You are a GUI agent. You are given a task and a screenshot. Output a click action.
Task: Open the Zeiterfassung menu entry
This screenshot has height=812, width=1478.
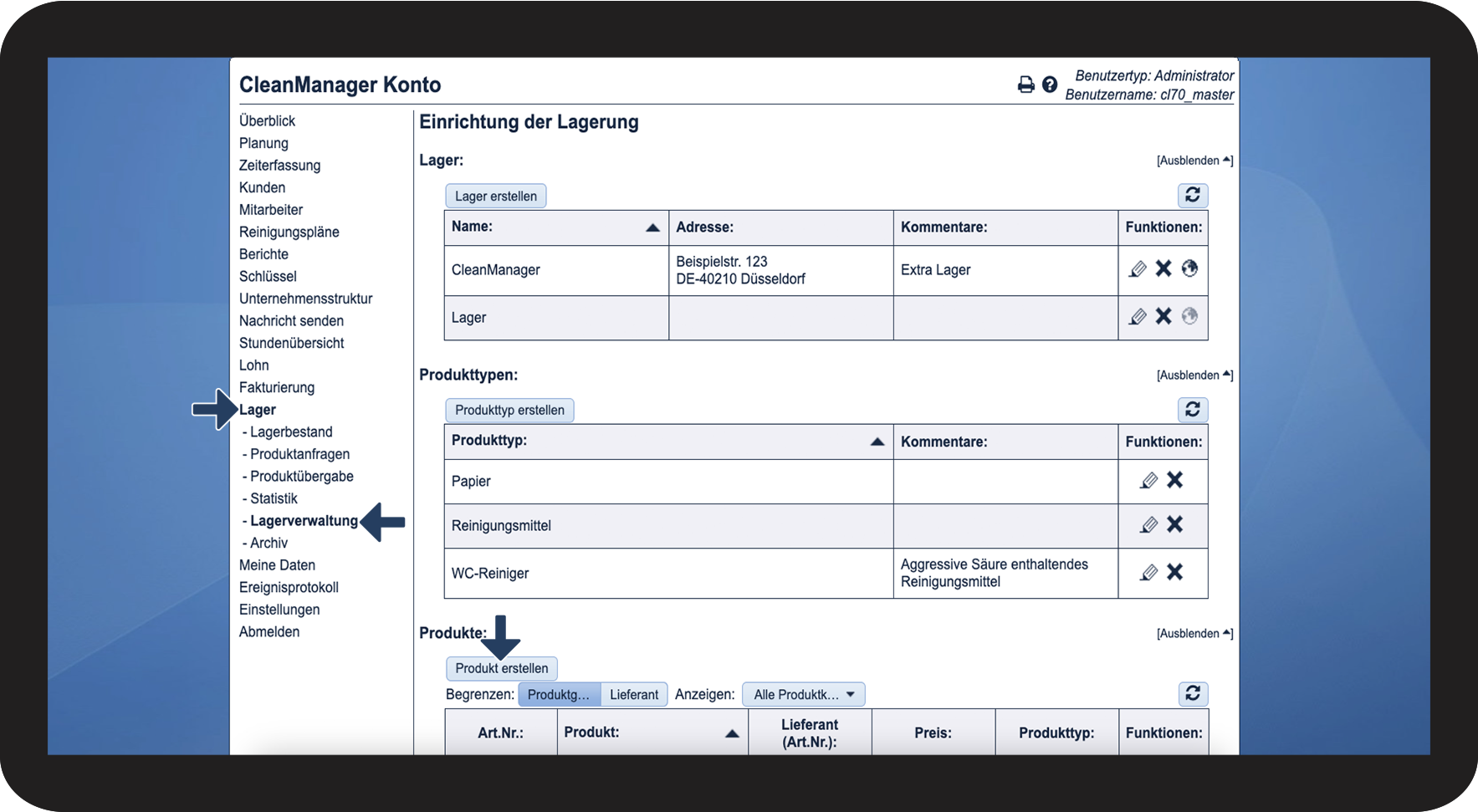coord(279,165)
